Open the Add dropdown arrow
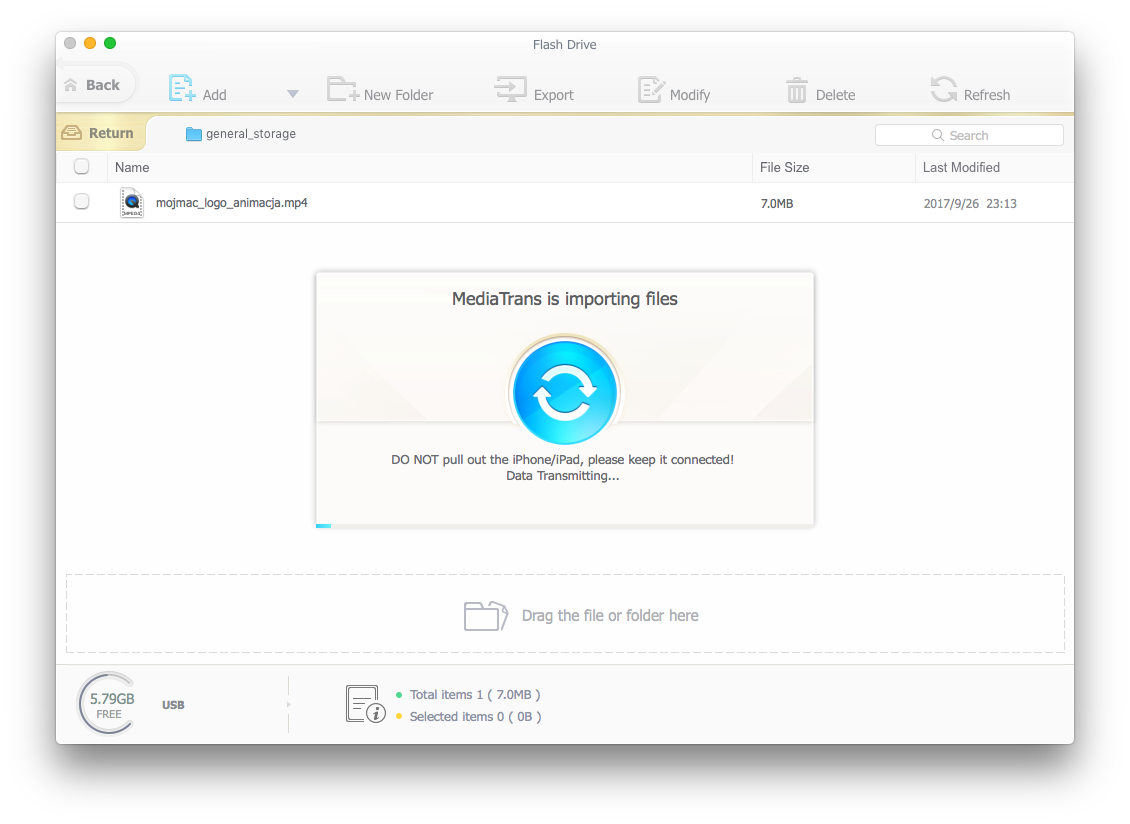Viewport: 1130px width, 824px height. pyautogui.click(x=293, y=94)
